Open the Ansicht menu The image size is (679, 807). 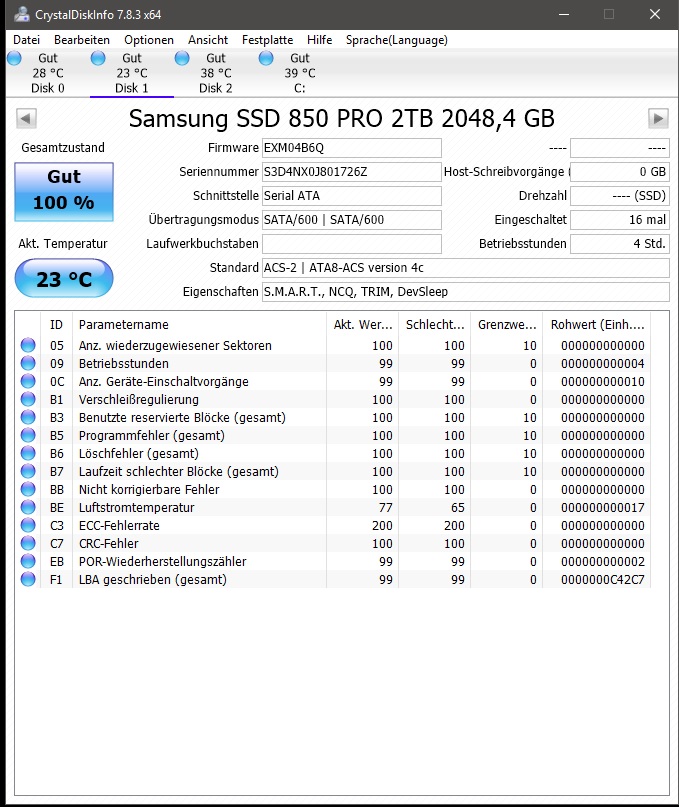coord(208,40)
